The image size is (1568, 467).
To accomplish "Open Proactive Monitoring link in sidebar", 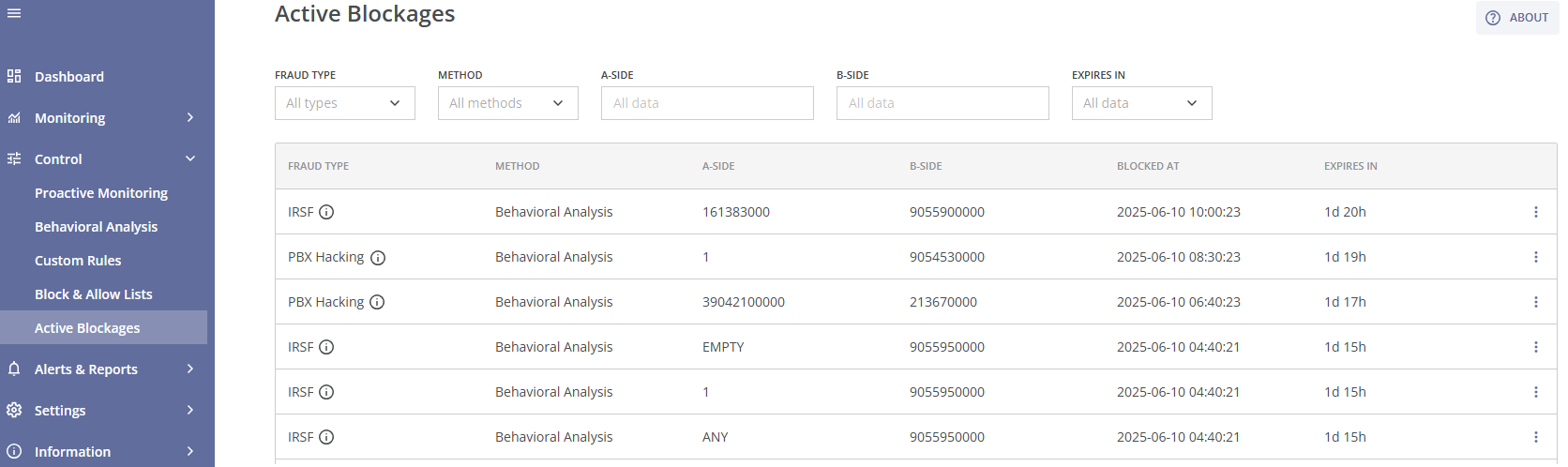I will [101, 193].
